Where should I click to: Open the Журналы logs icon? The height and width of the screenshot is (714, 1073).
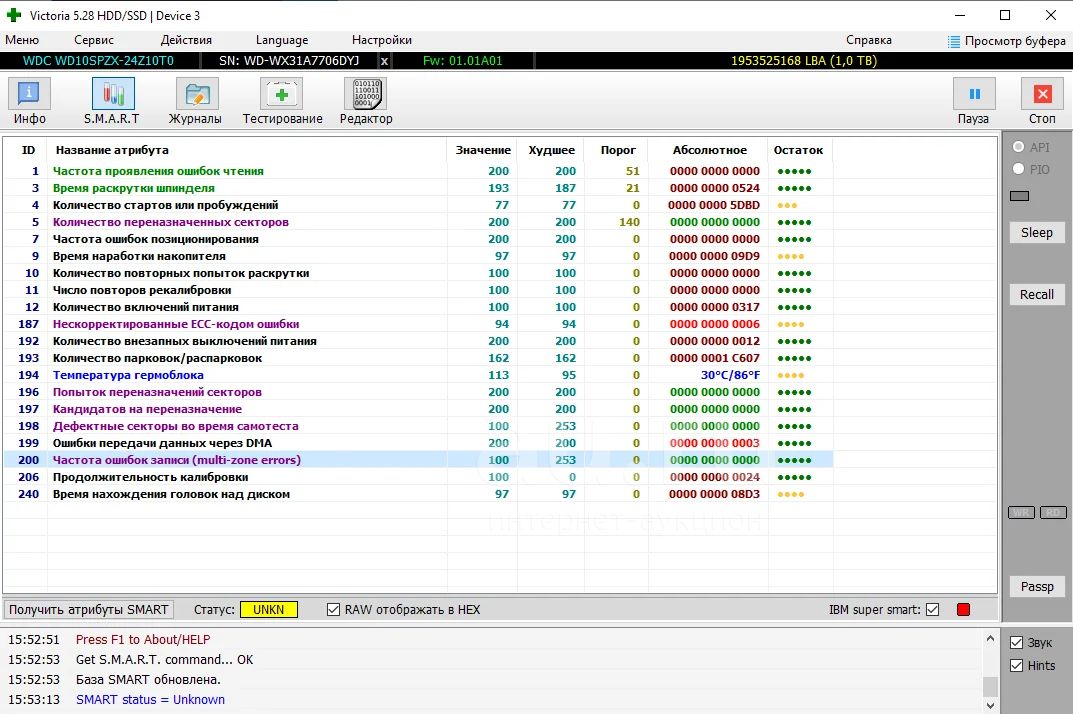pyautogui.click(x=197, y=94)
